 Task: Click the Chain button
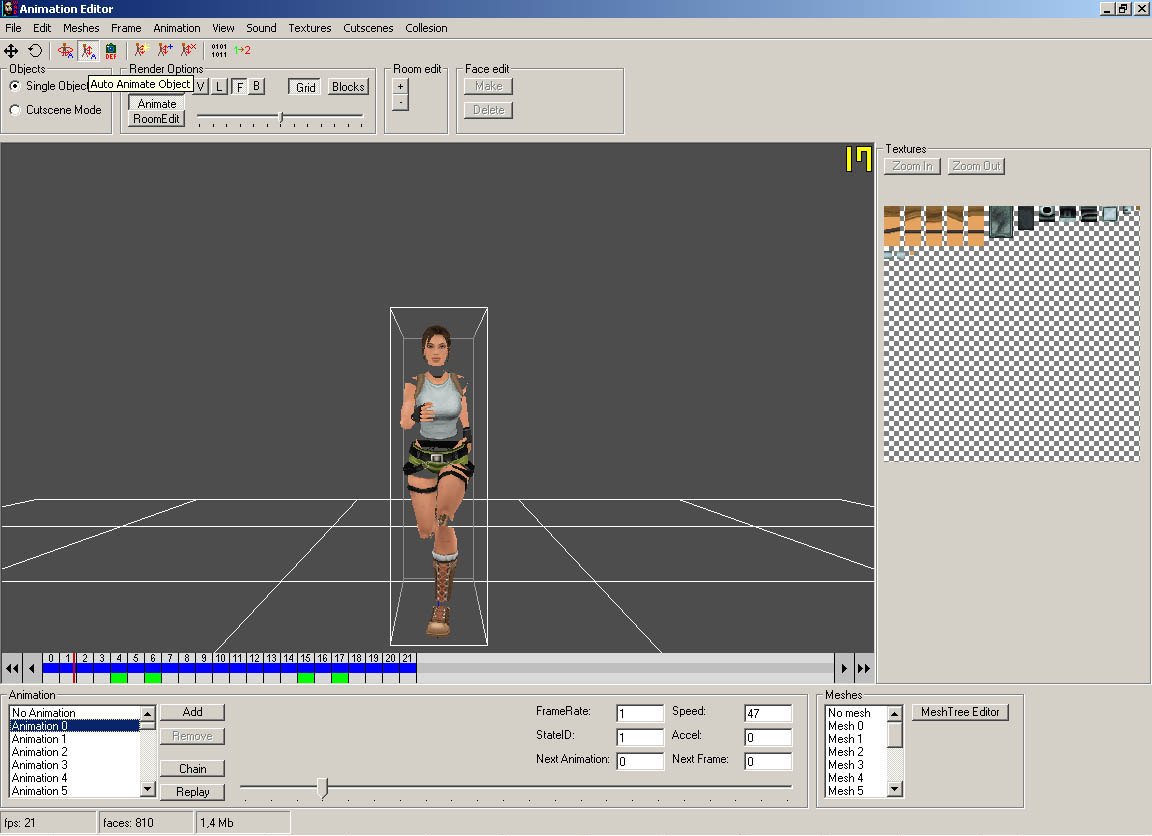tap(192, 768)
